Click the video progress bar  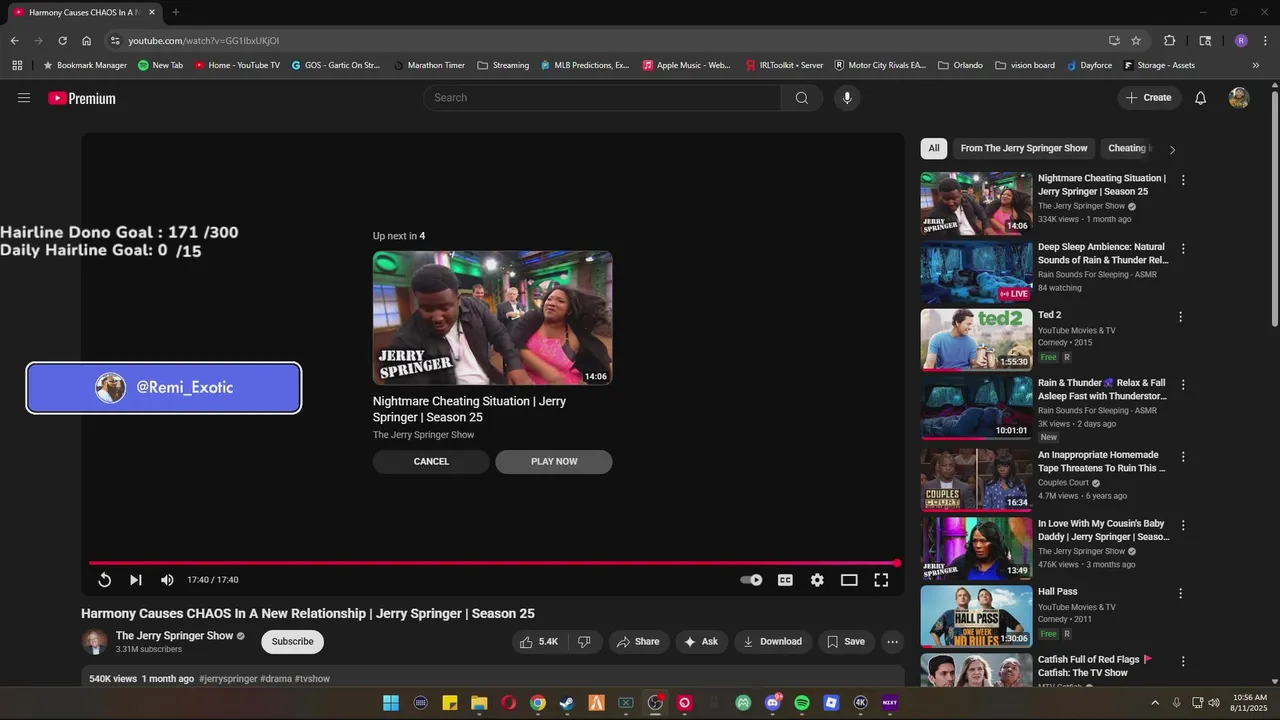pyautogui.click(x=493, y=563)
